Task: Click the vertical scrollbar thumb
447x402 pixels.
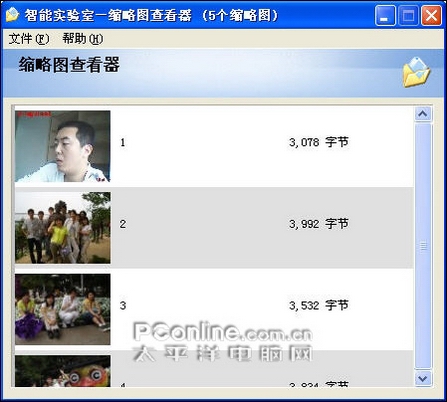Action: (x=423, y=246)
